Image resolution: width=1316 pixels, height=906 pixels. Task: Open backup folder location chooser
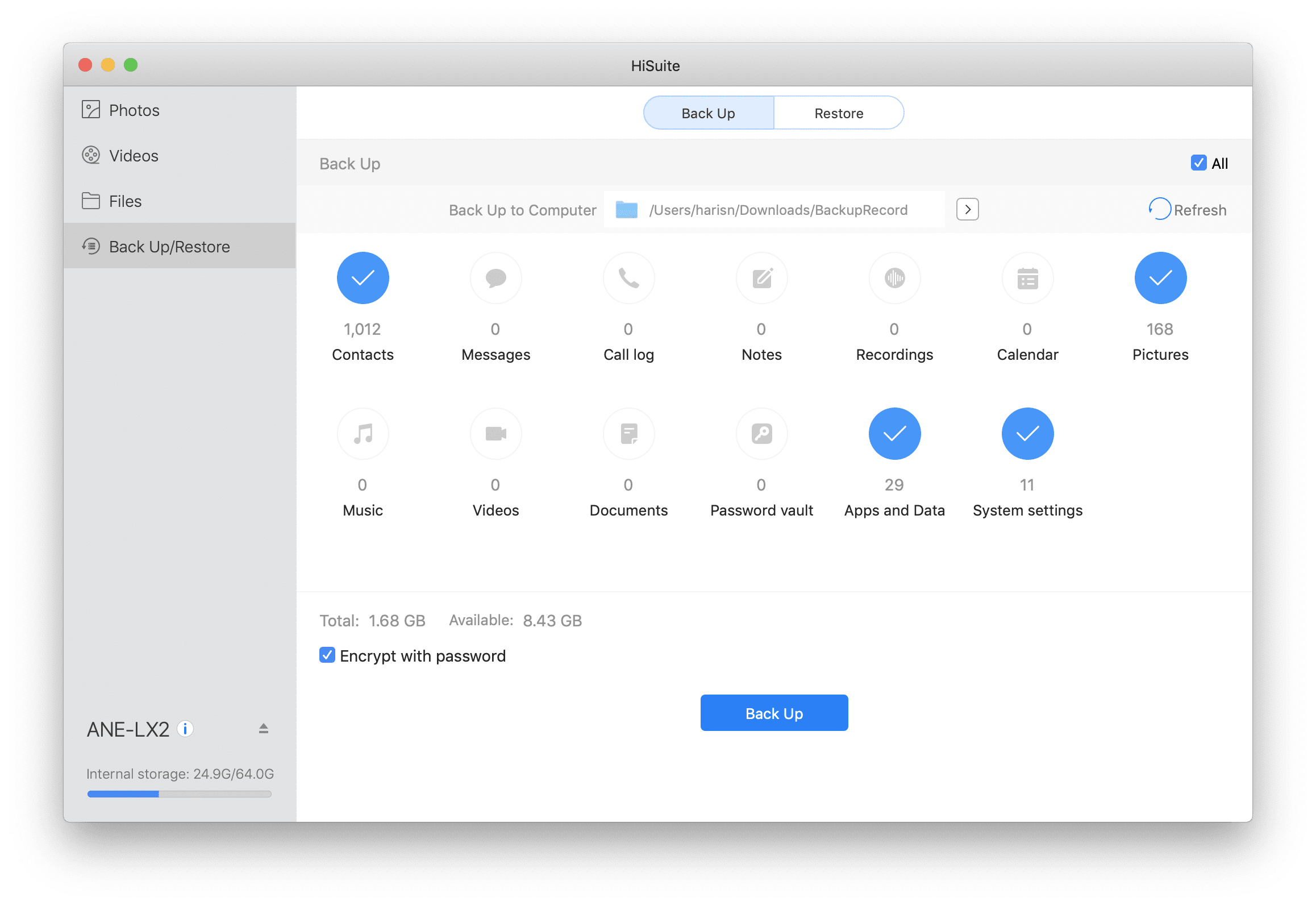[967, 209]
